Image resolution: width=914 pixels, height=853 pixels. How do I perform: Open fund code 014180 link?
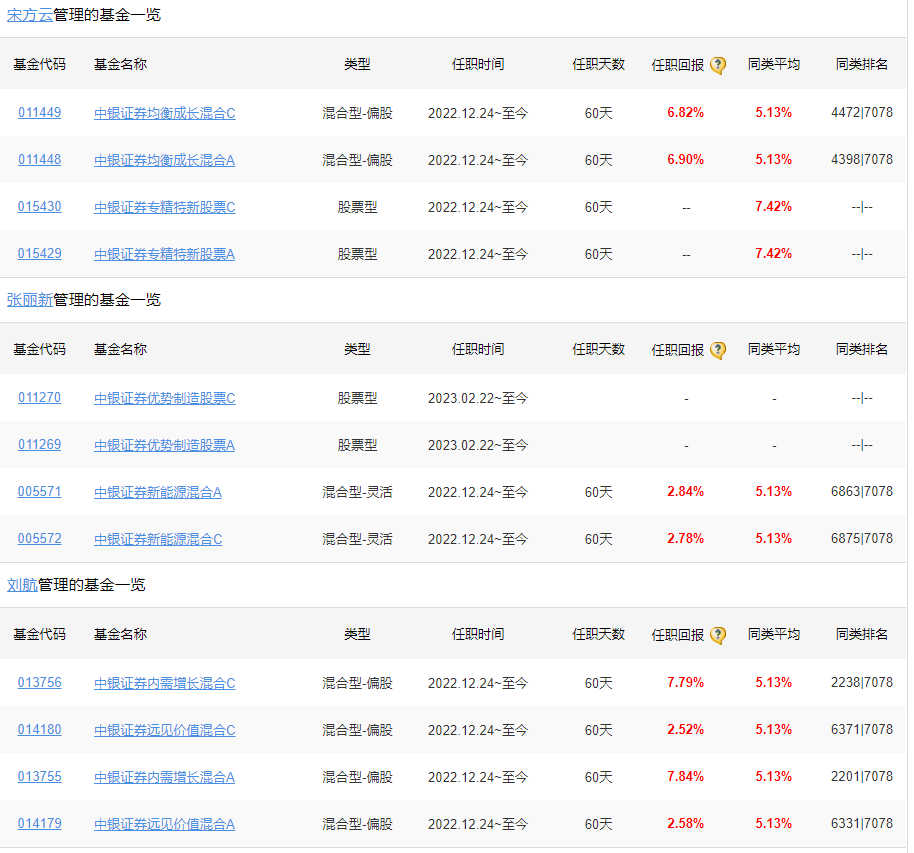point(40,730)
